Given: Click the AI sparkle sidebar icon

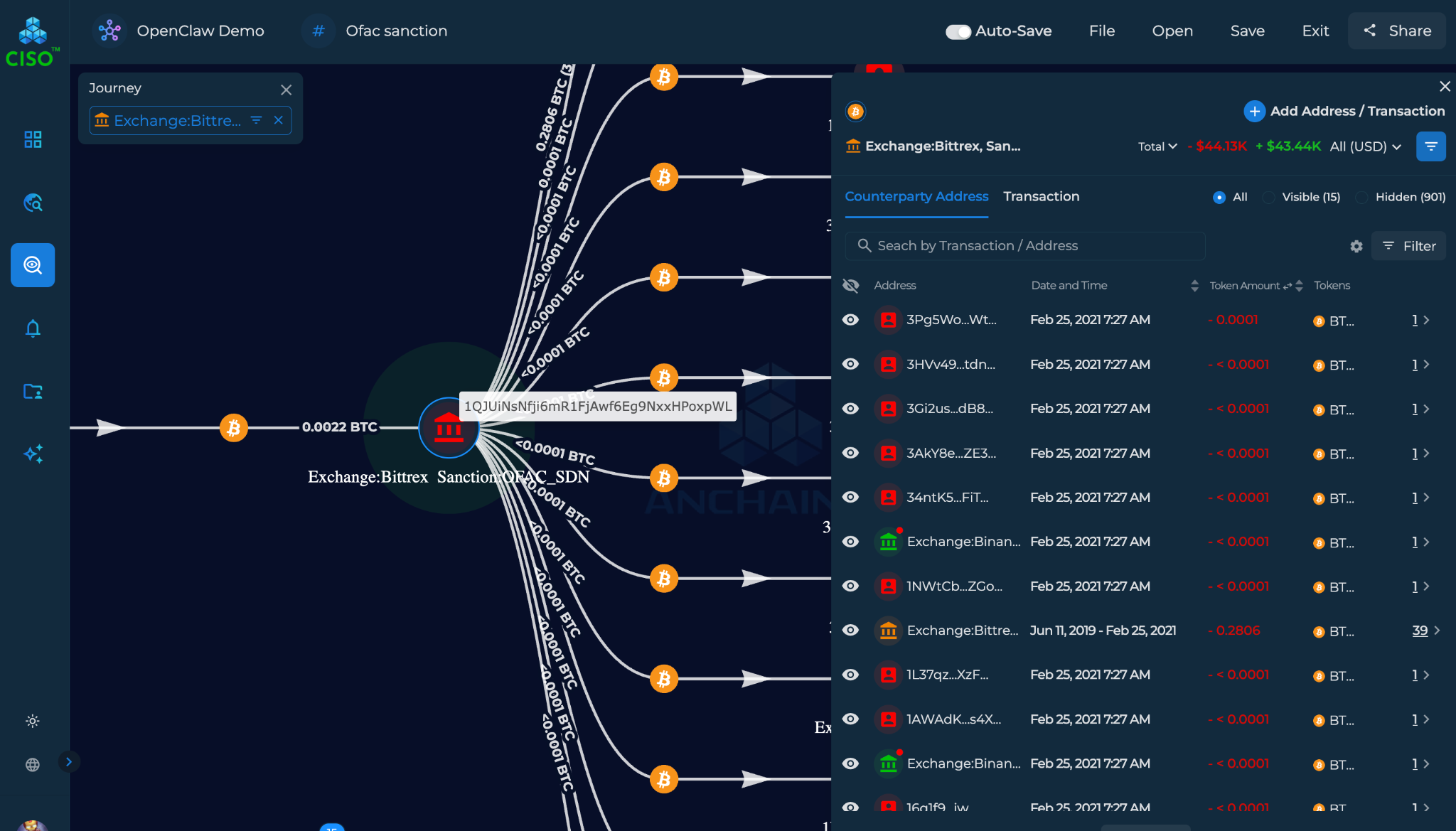Looking at the screenshot, I should click(x=33, y=454).
